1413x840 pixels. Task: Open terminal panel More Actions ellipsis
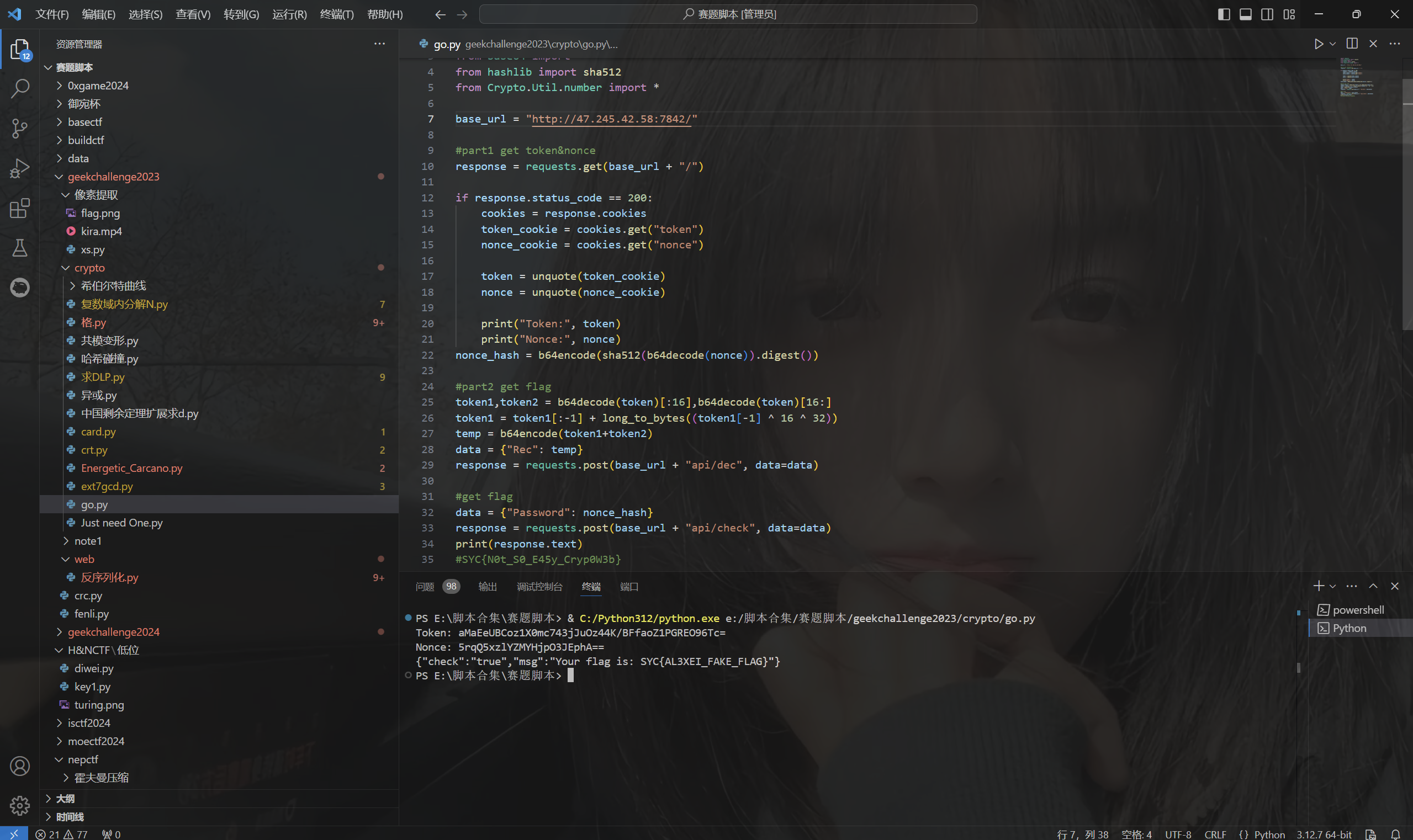point(1352,586)
